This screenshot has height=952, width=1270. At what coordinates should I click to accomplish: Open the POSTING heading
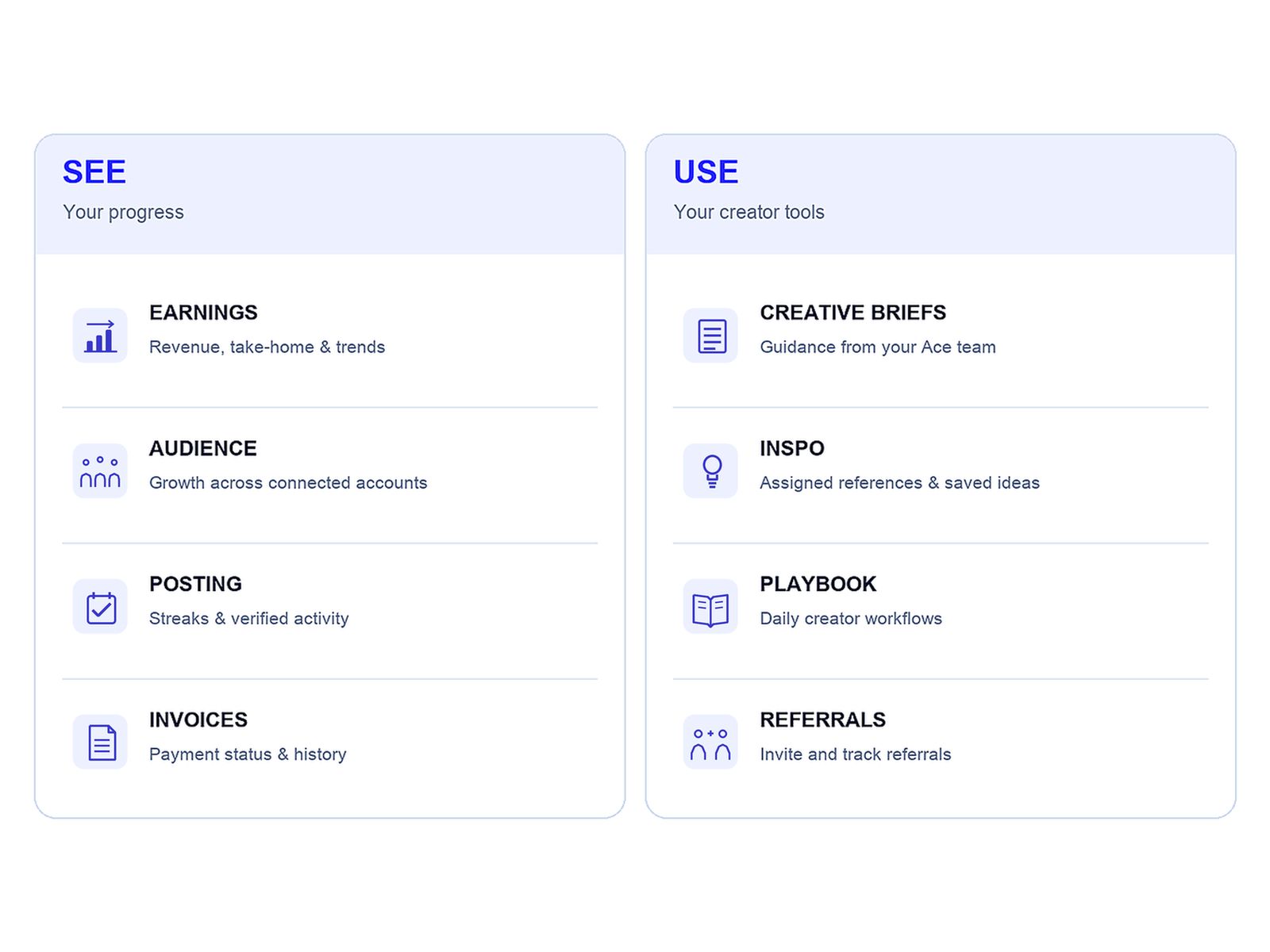tap(195, 584)
